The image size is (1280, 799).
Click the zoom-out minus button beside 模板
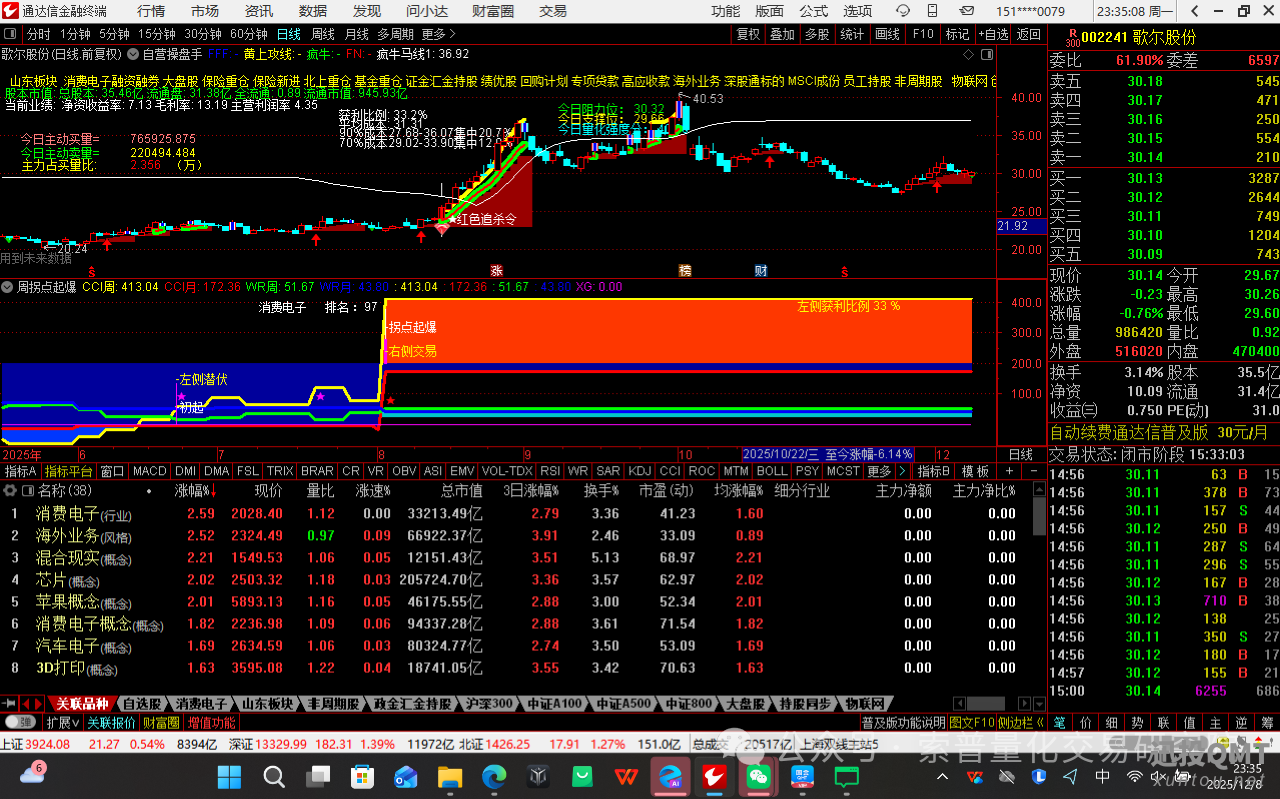pos(1030,471)
